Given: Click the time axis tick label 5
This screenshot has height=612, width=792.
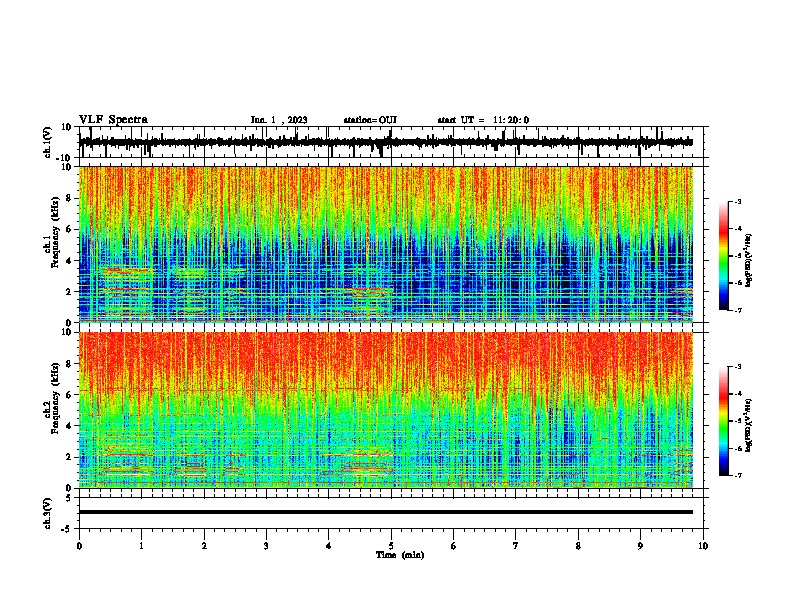Looking at the screenshot, I should pyautogui.click(x=391, y=546).
